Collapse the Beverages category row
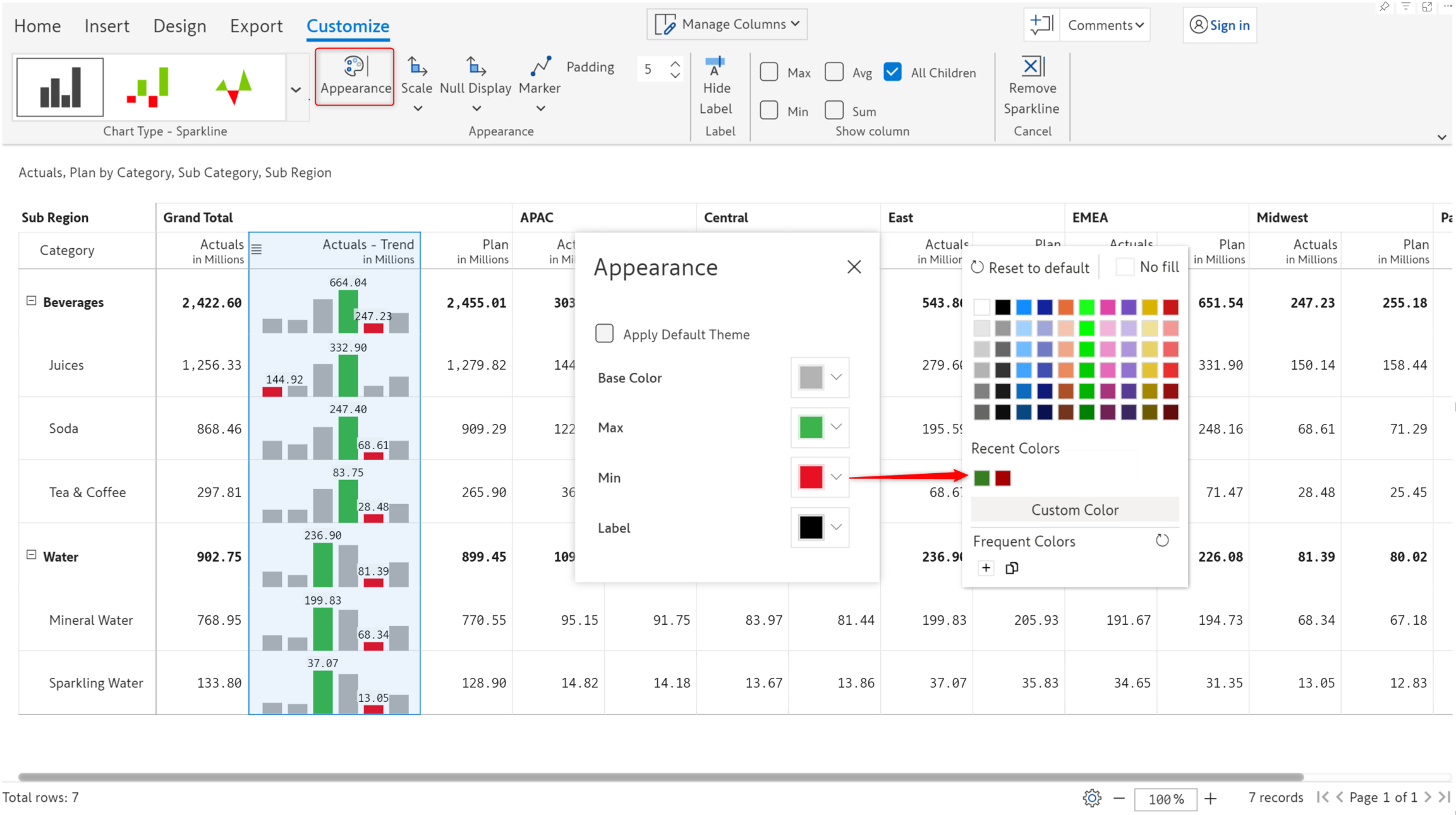Viewport: 1456px width, 815px height. coord(31,301)
